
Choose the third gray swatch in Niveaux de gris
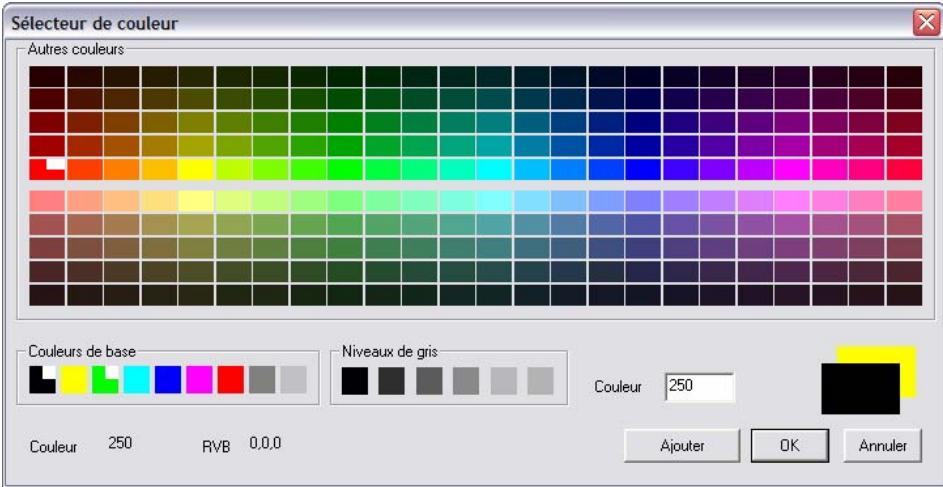pyautogui.click(x=429, y=381)
